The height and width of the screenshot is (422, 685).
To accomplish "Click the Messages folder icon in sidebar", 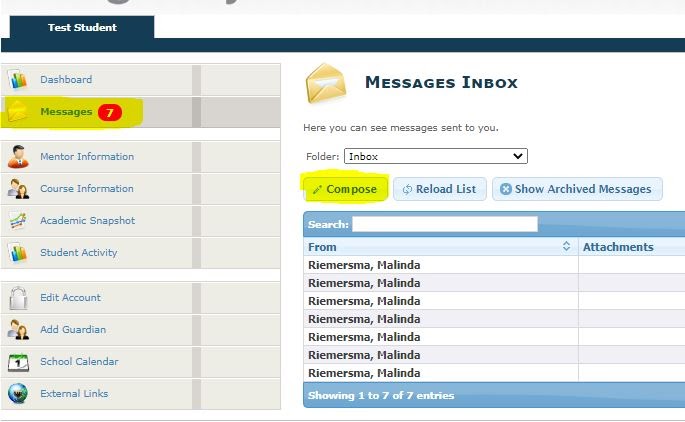I will (17, 112).
